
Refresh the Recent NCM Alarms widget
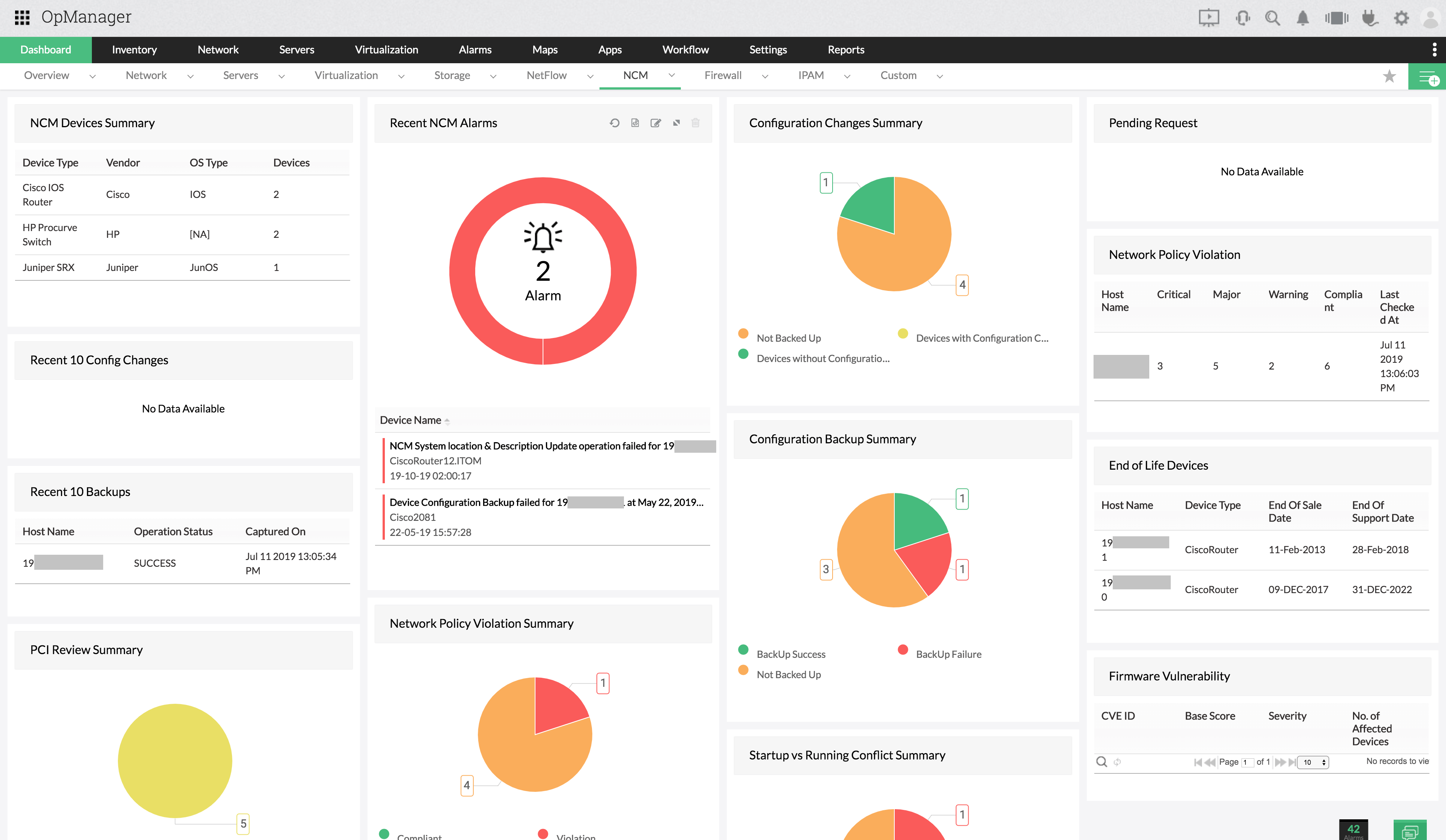click(x=615, y=123)
